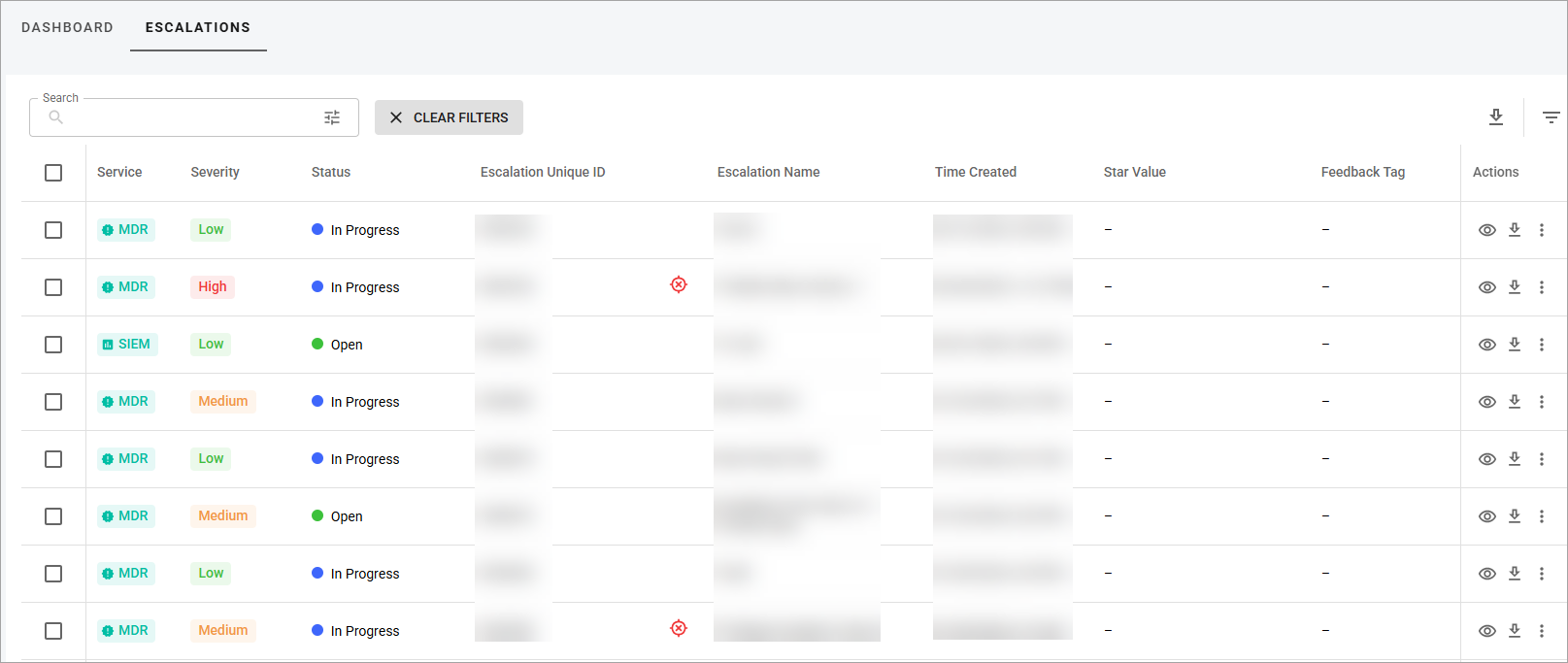Check the box for the Medium Open row
Image resolution: width=1568 pixels, height=663 pixels.
point(53,516)
